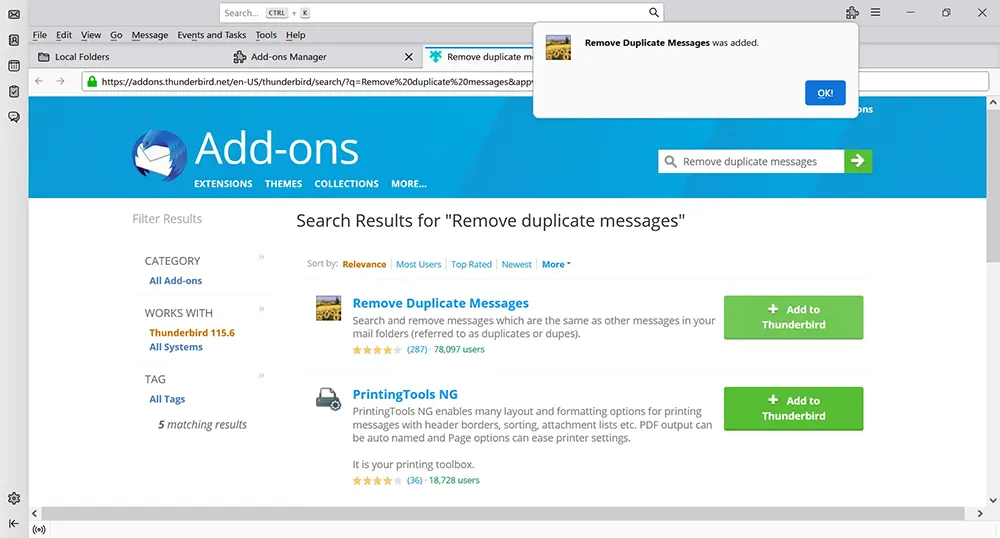The width and height of the screenshot is (1000, 538).
Task: Confirm with the OK! button
Action: (825, 93)
